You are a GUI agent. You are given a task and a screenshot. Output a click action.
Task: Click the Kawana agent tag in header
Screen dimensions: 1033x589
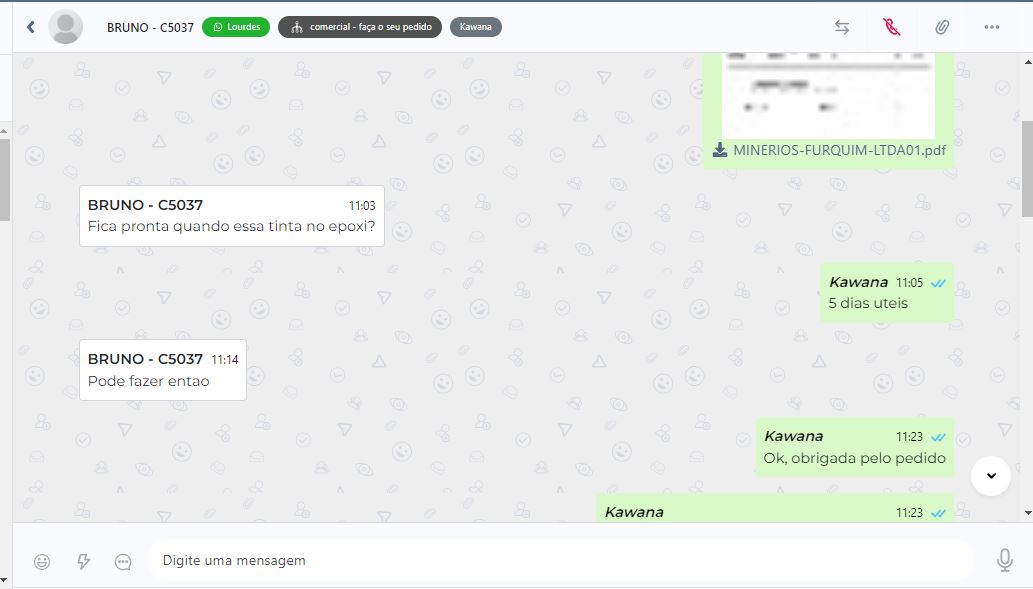(476, 27)
